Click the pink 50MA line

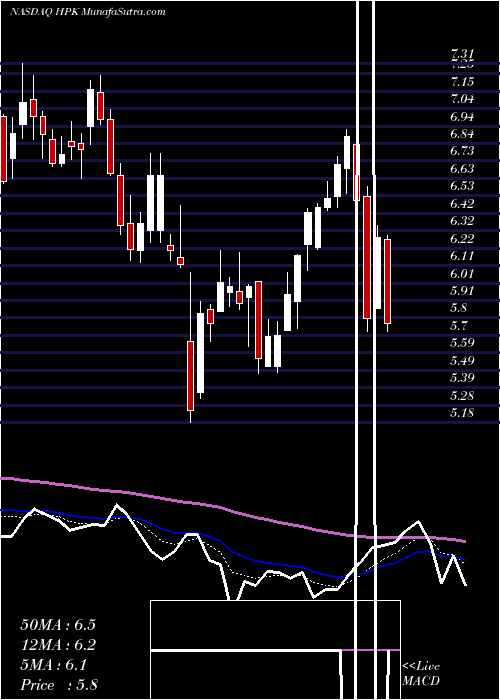[x=232, y=511]
